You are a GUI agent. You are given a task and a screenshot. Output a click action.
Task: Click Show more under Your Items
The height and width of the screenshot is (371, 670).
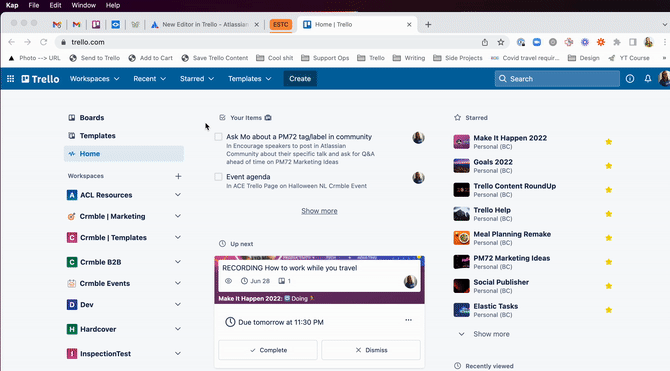click(x=319, y=211)
